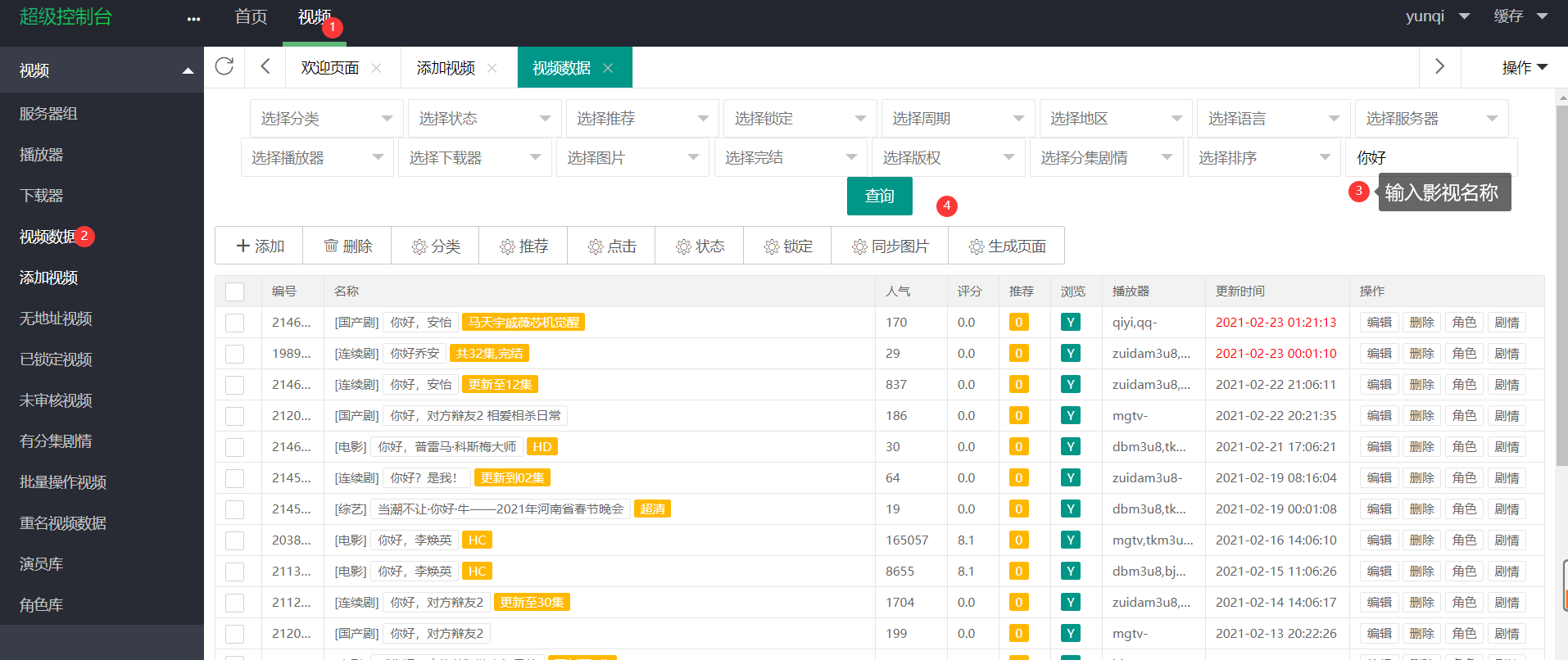Close the 添加视频 tab
The width and height of the screenshot is (1568, 660).
pos(492,68)
